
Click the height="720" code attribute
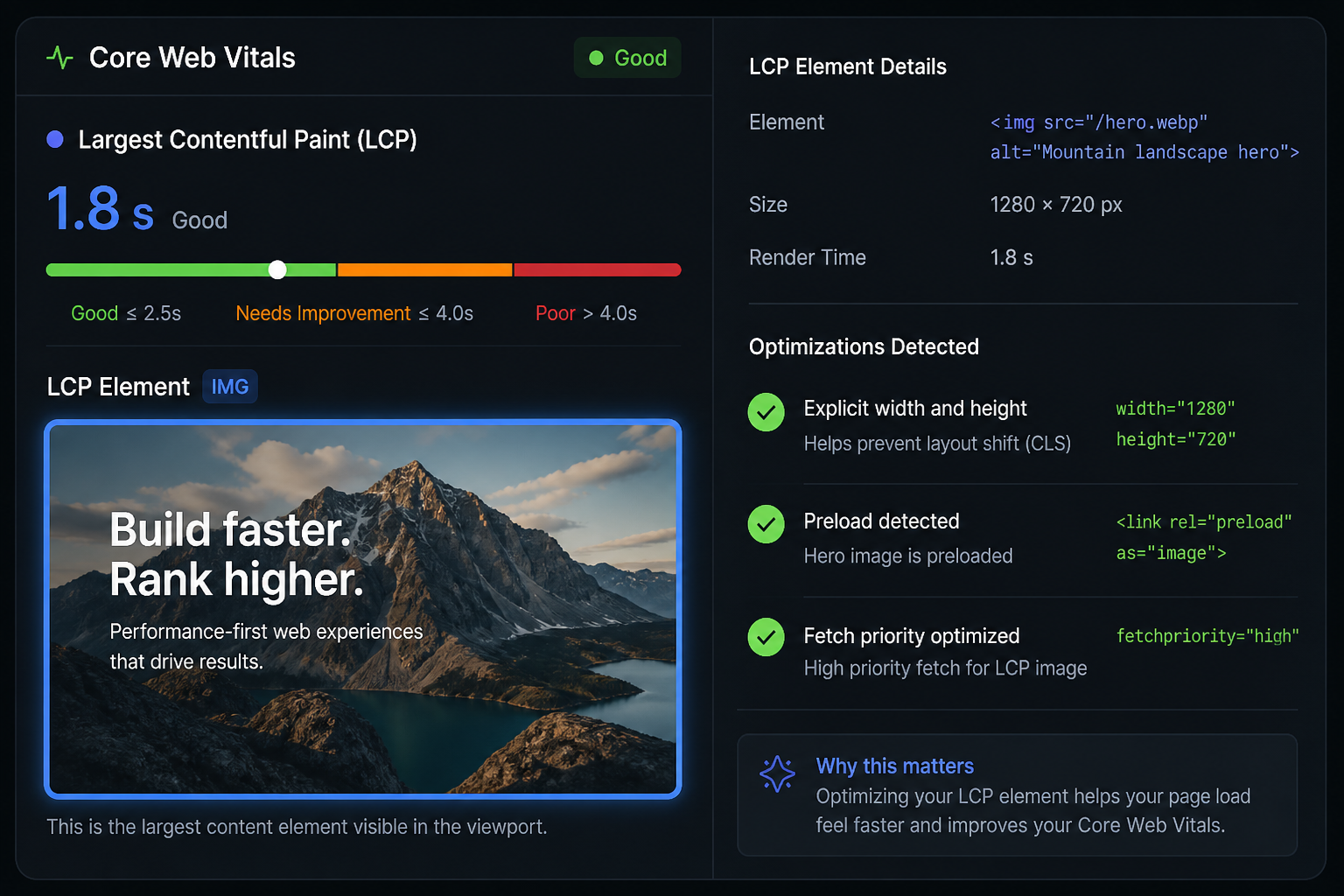point(1175,439)
